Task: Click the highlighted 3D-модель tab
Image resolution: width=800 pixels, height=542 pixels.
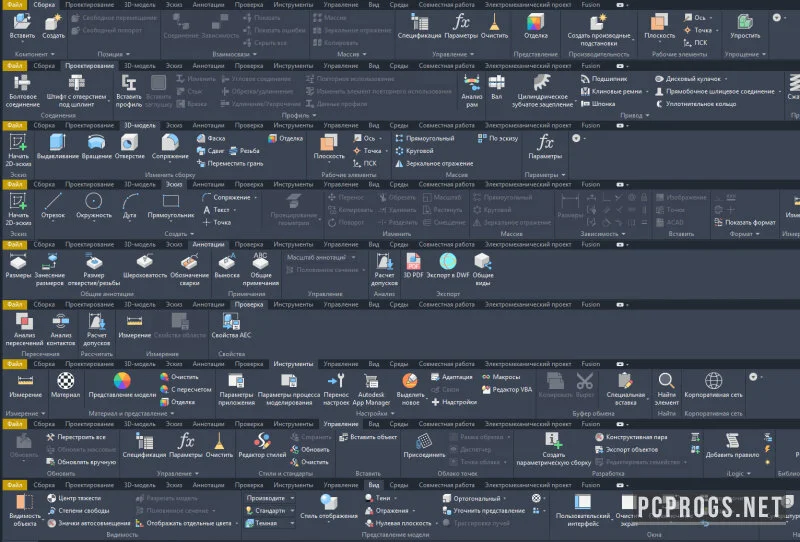Action: coord(140,125)
